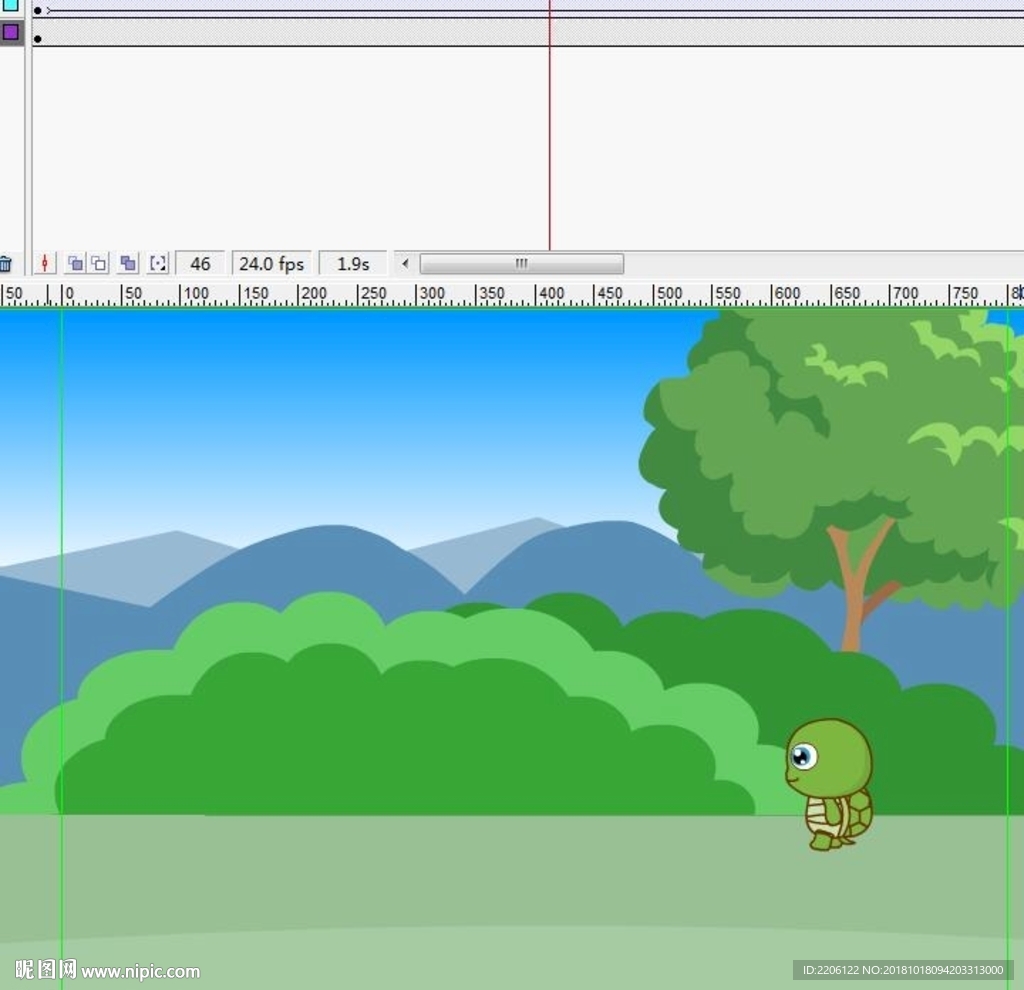
Task: Click the Delete Layer trash icon
Action: (6, 264)
